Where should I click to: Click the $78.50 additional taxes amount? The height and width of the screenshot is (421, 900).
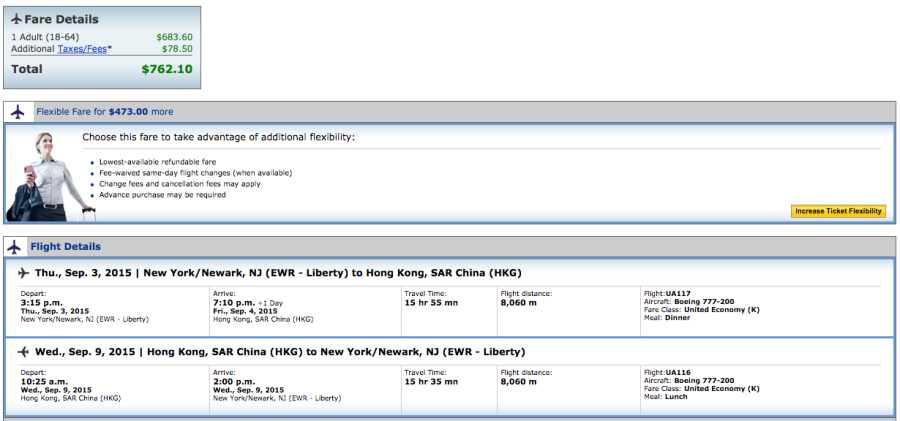pos(177,48)
